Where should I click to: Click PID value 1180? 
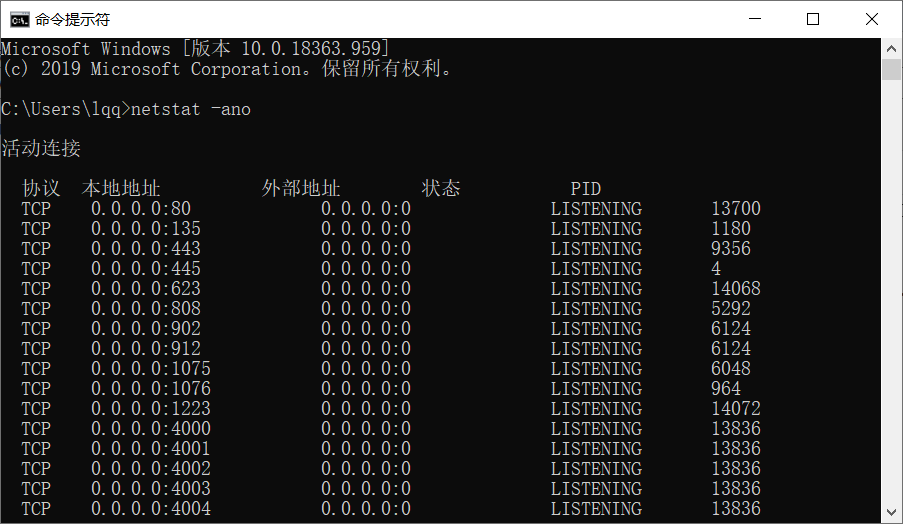(731, 229)
